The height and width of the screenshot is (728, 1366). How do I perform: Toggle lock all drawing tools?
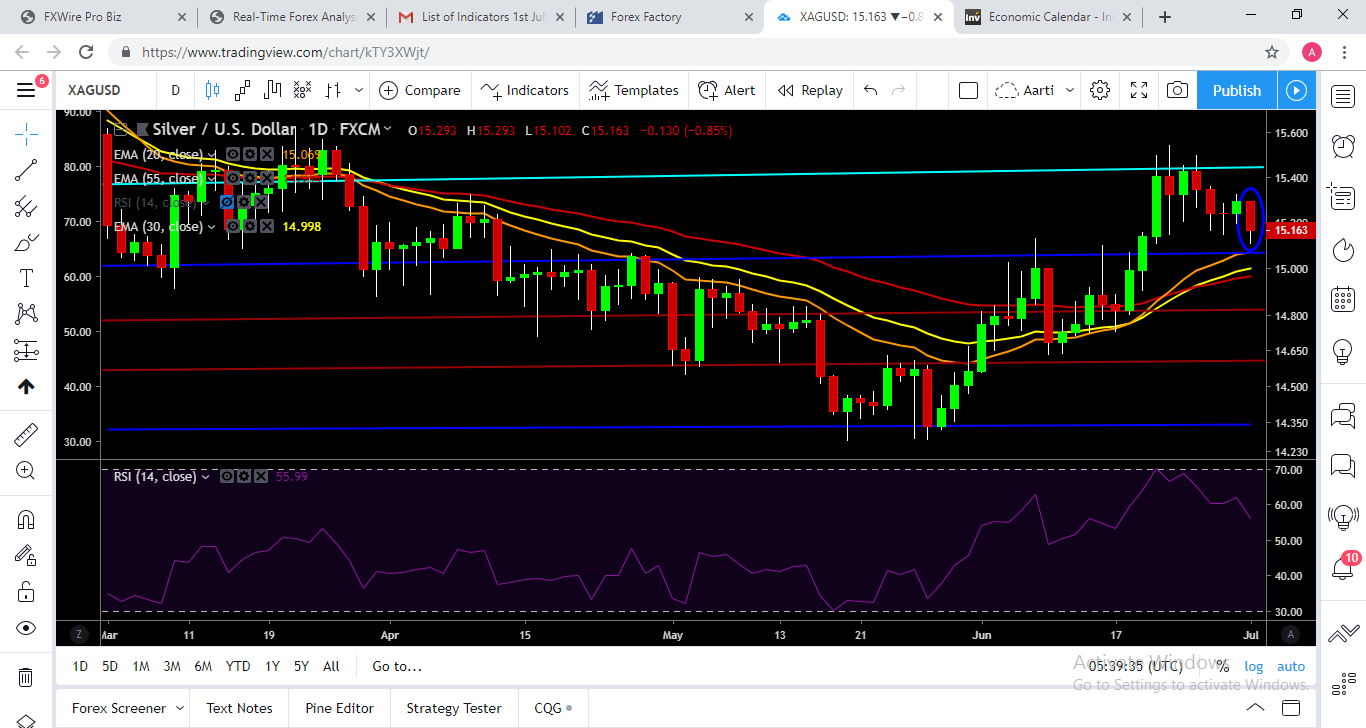26,591
